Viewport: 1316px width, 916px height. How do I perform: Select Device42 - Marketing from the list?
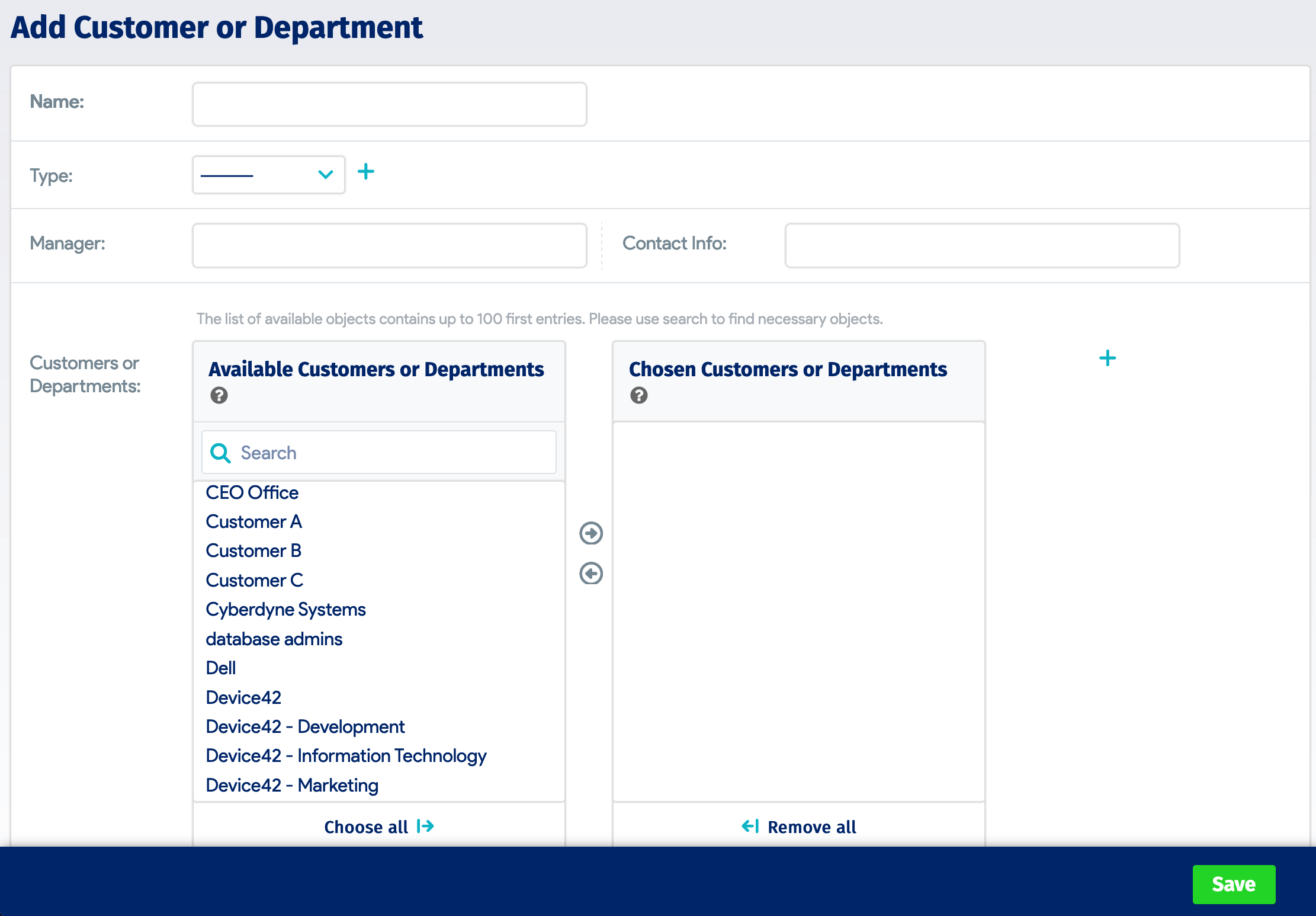291,784
